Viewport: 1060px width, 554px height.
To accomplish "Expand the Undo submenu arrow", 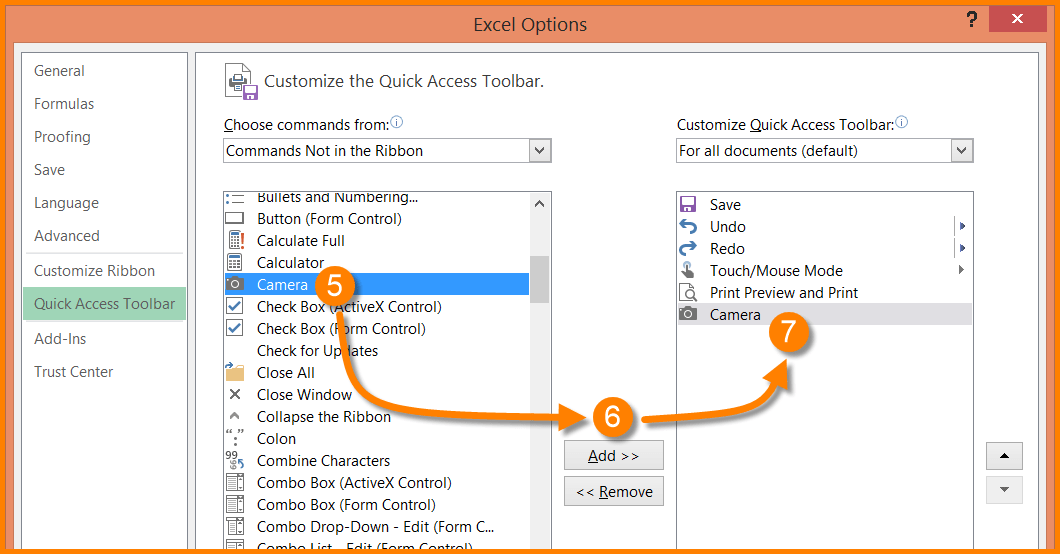I will point(962,226).
